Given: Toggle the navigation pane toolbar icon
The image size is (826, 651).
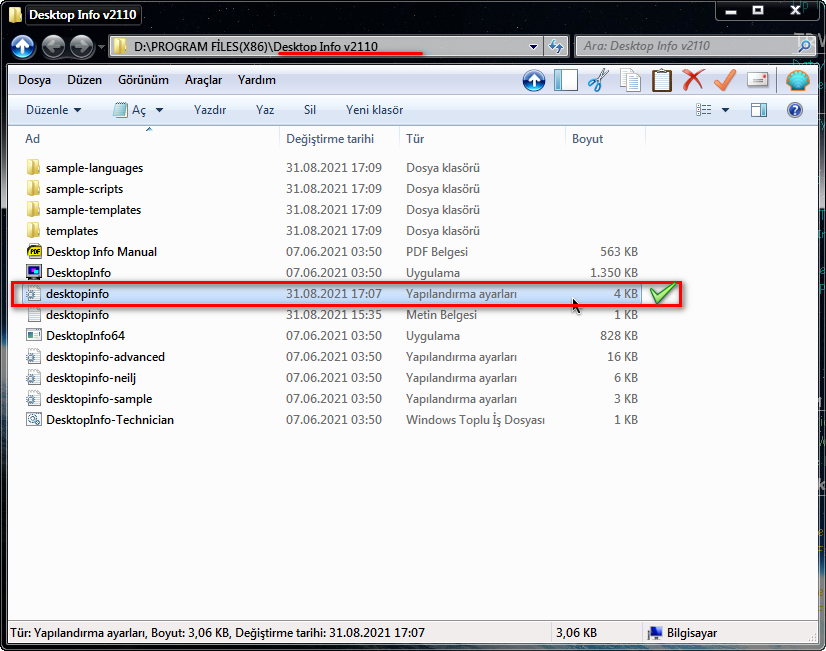Looking at the screenshot, I should pos(566,81).
